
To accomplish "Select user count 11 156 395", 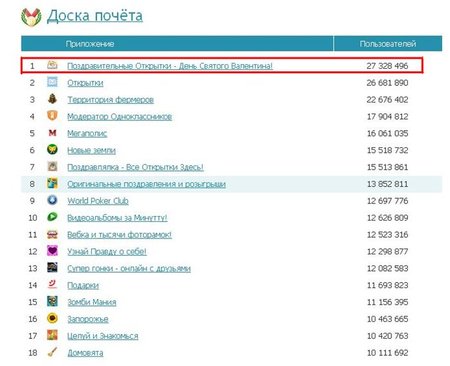I will 387,302.
